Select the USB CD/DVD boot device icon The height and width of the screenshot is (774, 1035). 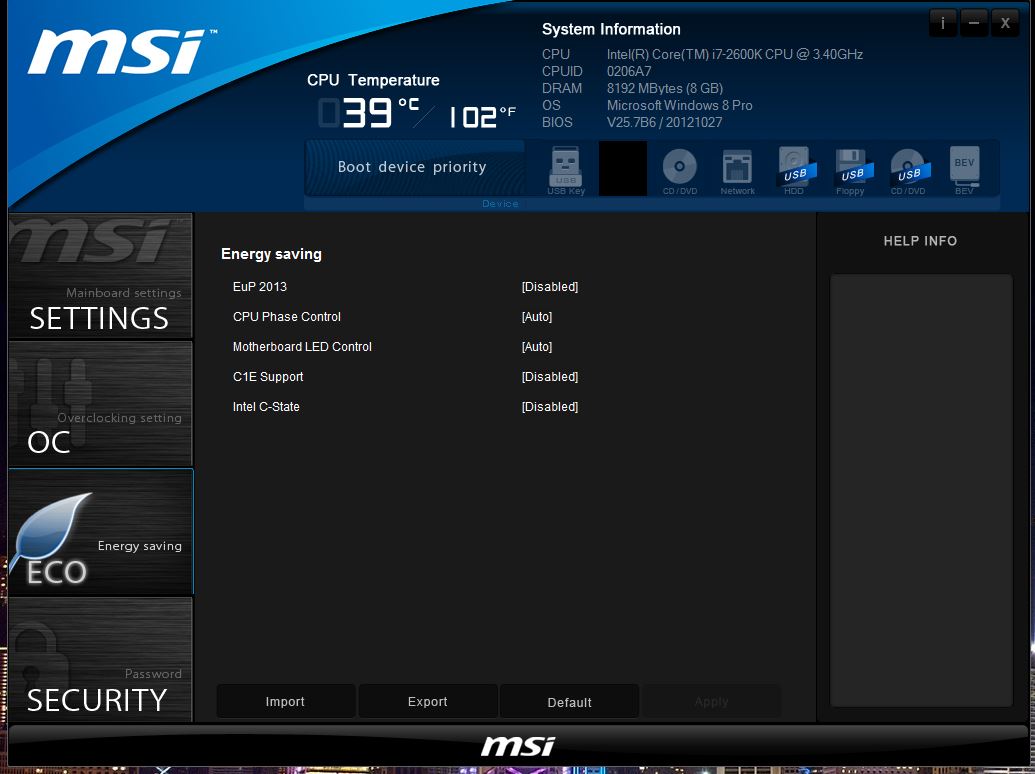[908, 170]
